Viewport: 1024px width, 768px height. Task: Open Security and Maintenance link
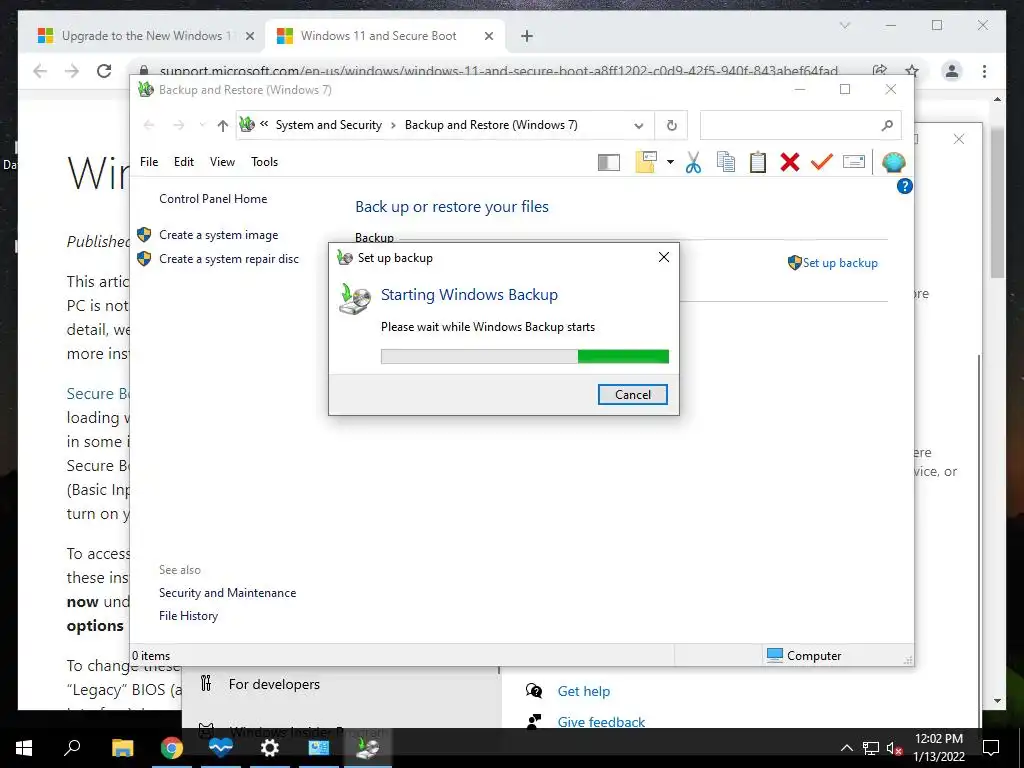coord(227,593)
